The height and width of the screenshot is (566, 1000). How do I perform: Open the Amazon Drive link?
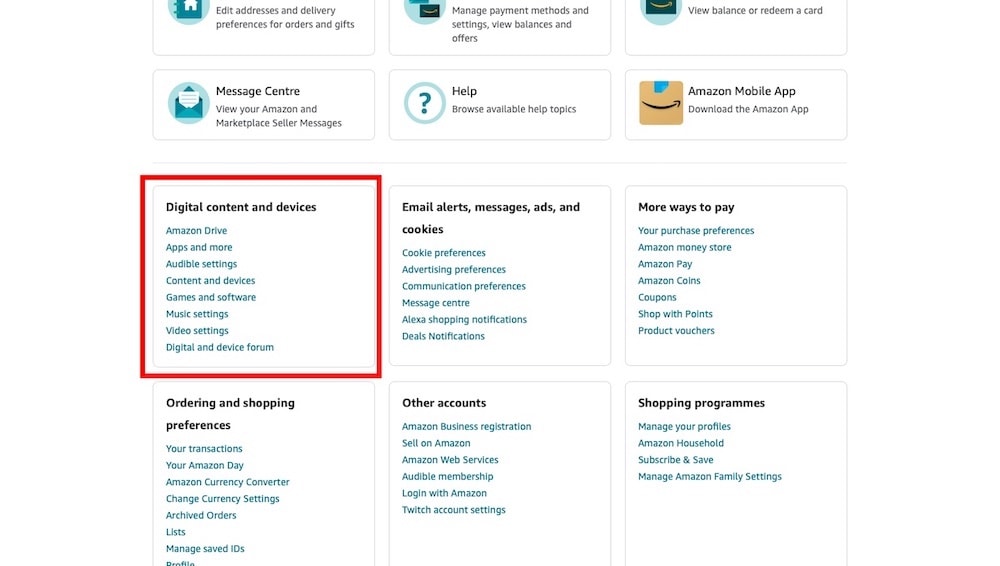tap(196, 230)
